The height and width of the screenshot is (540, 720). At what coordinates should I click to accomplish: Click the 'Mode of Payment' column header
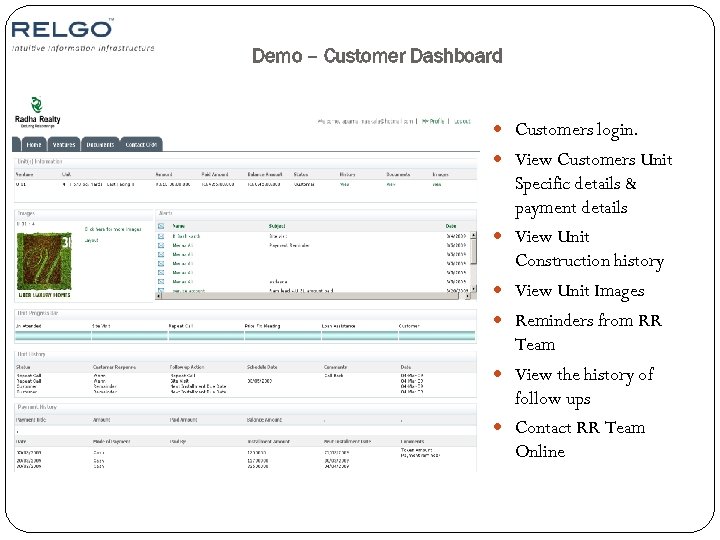pyautogui.click(x=112, y=441)
